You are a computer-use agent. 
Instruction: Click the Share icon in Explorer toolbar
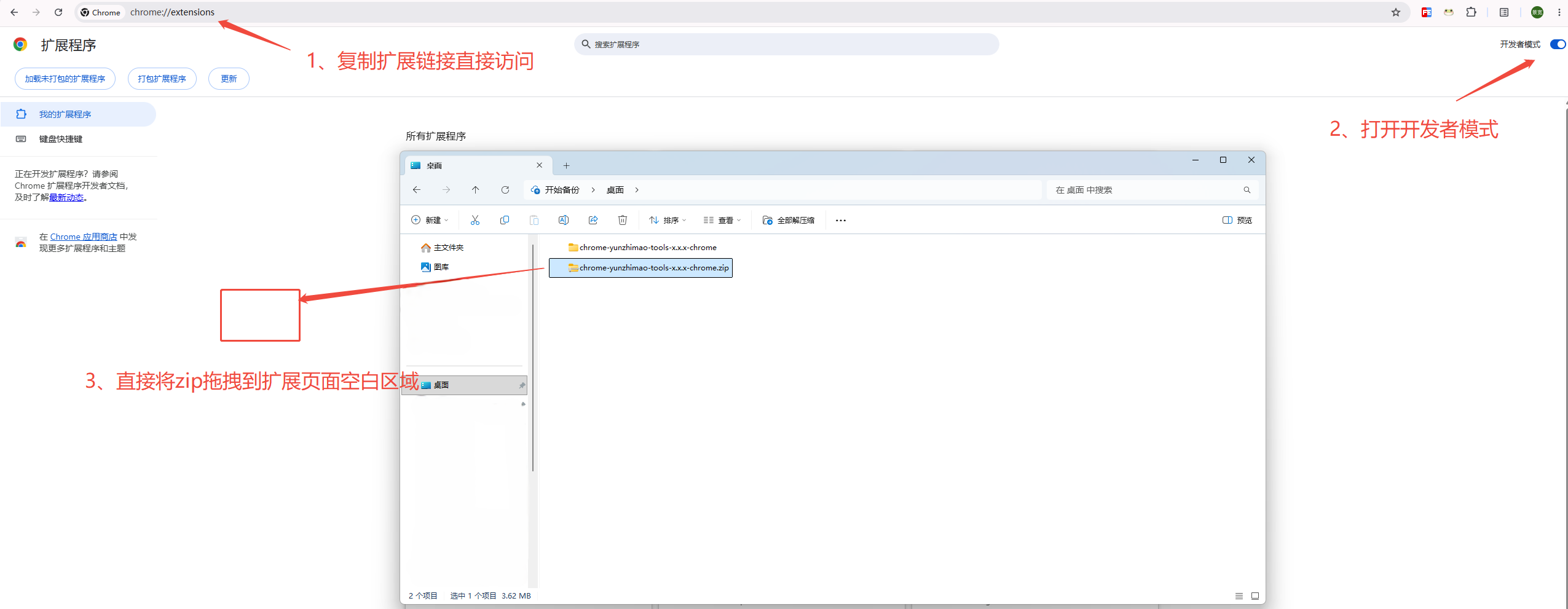click(x=593, y=220)
